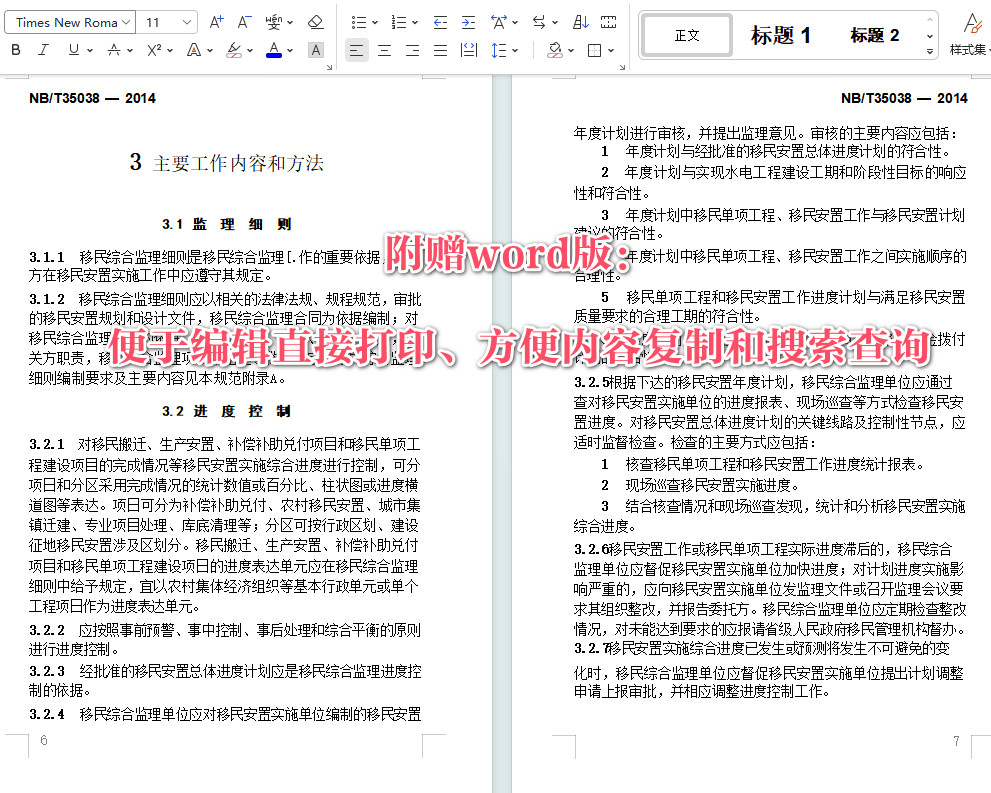The height and width of the screenshot is (793, 991).
Task: Open the phonetic guide (拼音指南) tool
Action: coord(274,22)
